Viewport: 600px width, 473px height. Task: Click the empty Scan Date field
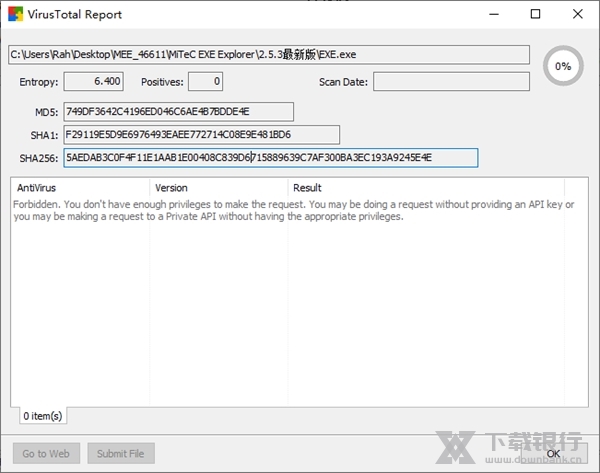[x=451, y=81]
